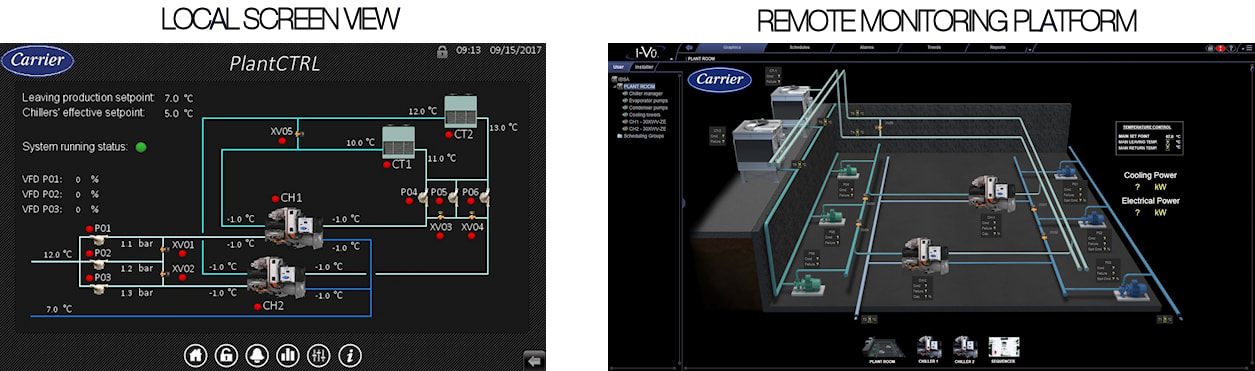Open the Schedules tab in remote platform
Screen dimensions: 1255x371
point(799,47)
